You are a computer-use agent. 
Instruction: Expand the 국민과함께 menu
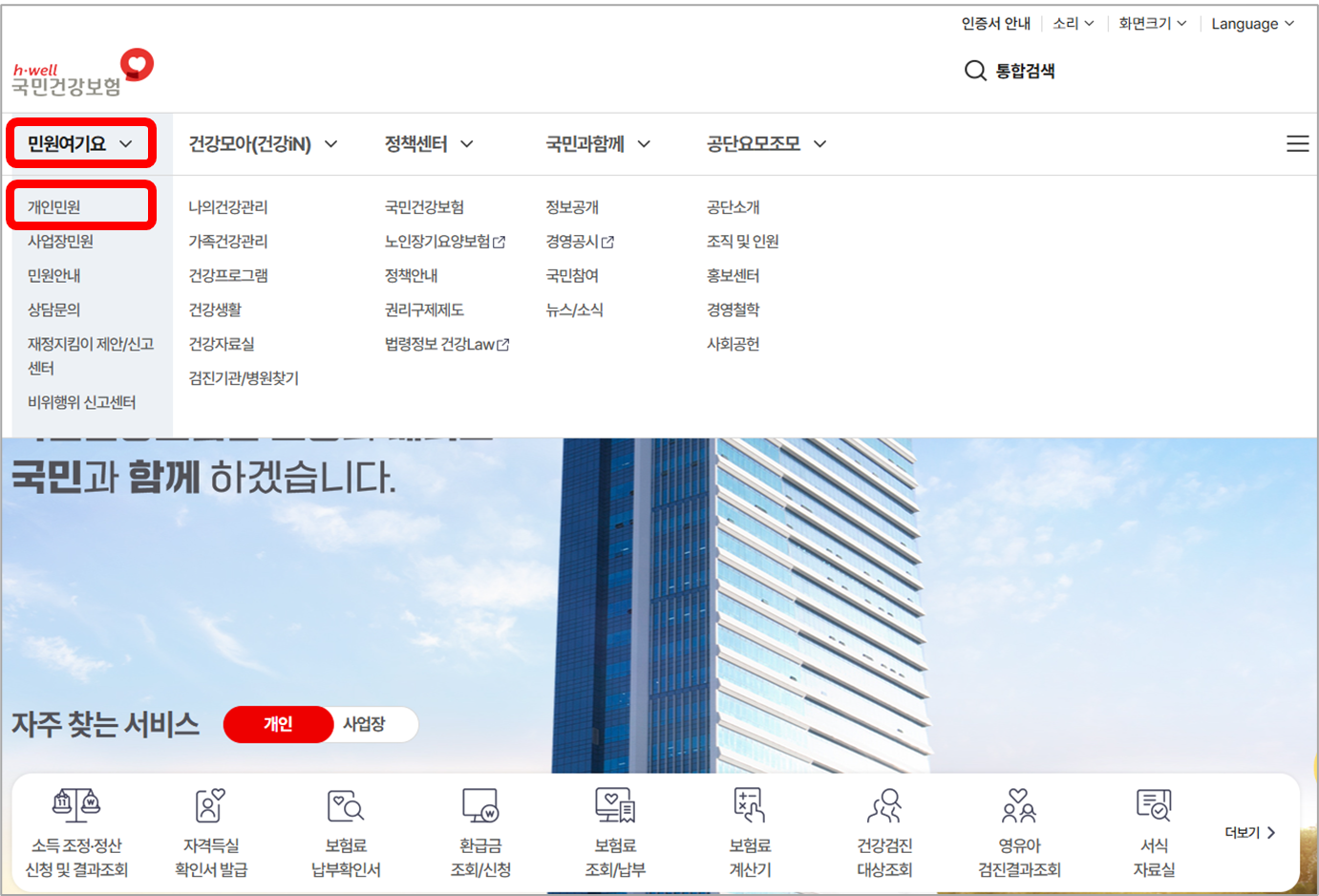[x=598, y=144]
